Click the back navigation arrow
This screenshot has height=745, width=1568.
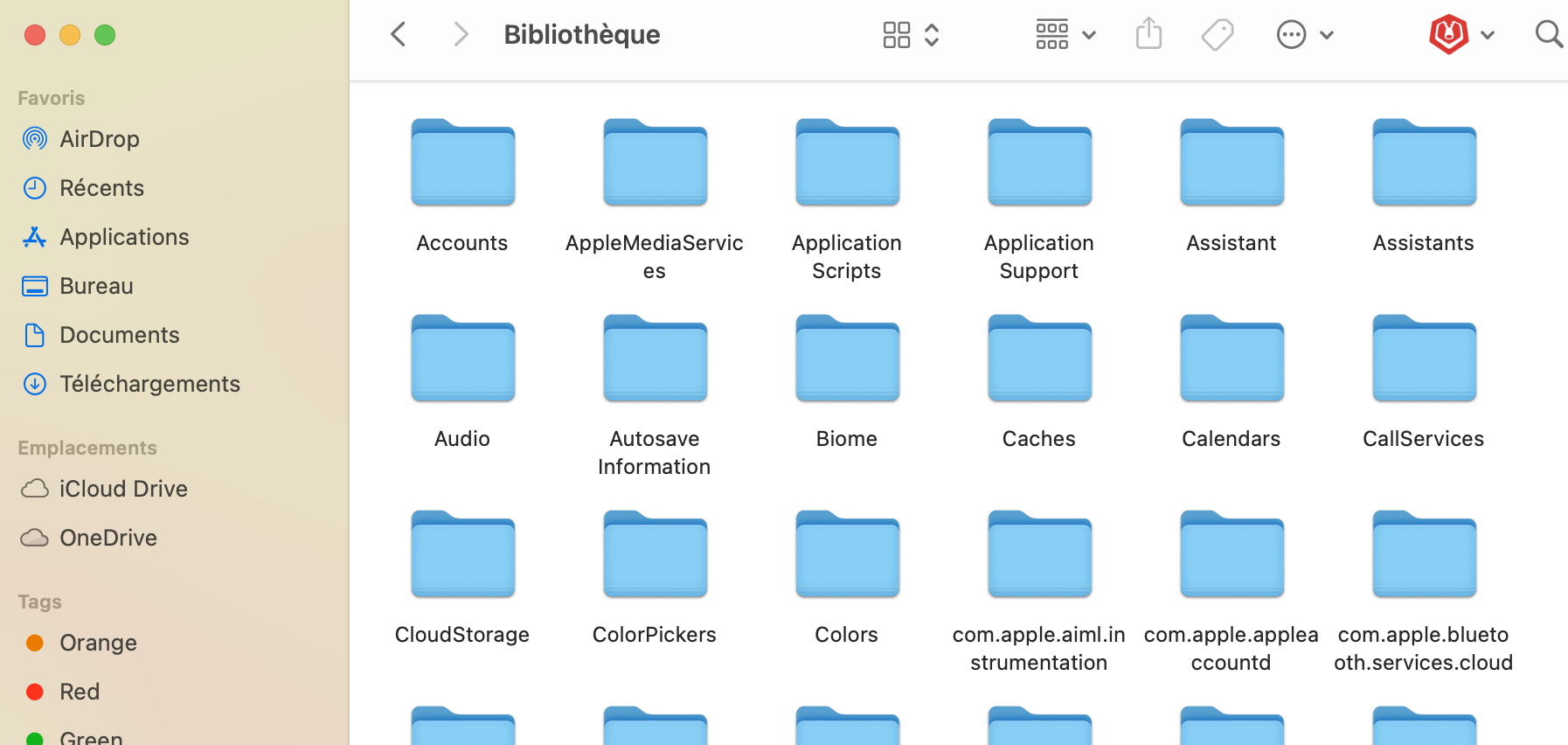pos(399,35)
